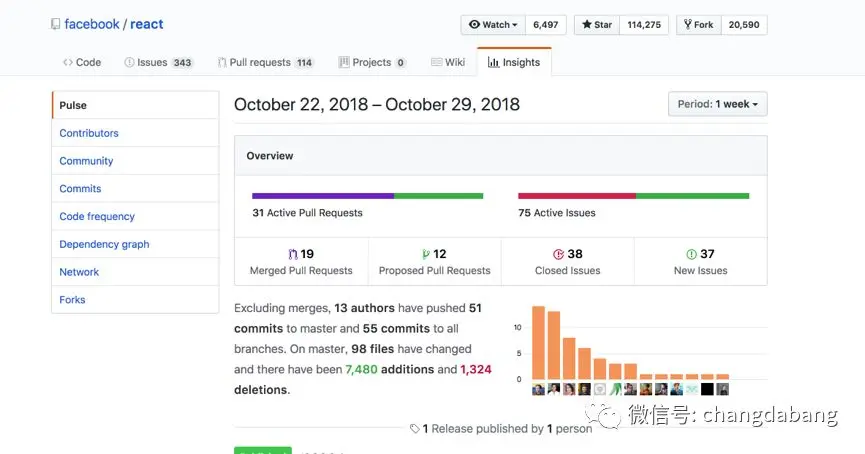The width and height of the screenshot is (865, 454).
Task: Click the issue icon on the Issues tab
Action: tap(129, 62)
